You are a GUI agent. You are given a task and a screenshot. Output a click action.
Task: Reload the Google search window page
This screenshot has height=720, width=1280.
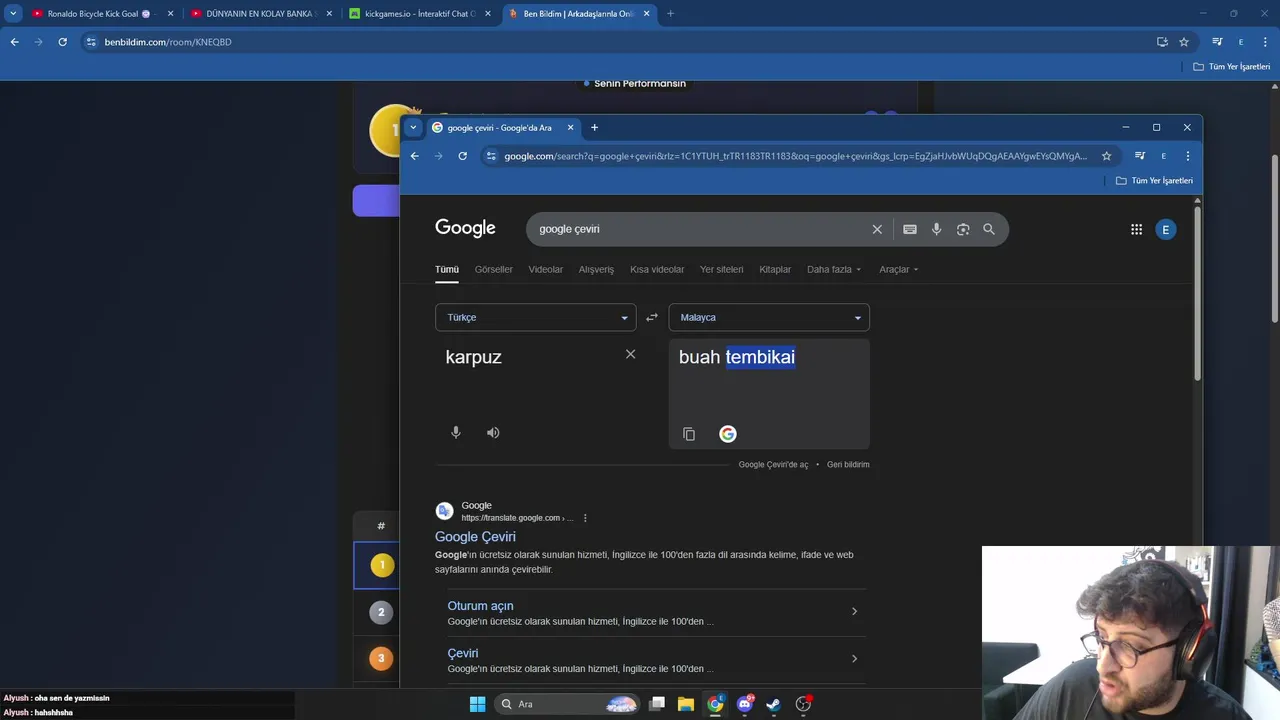coord(462,156)
